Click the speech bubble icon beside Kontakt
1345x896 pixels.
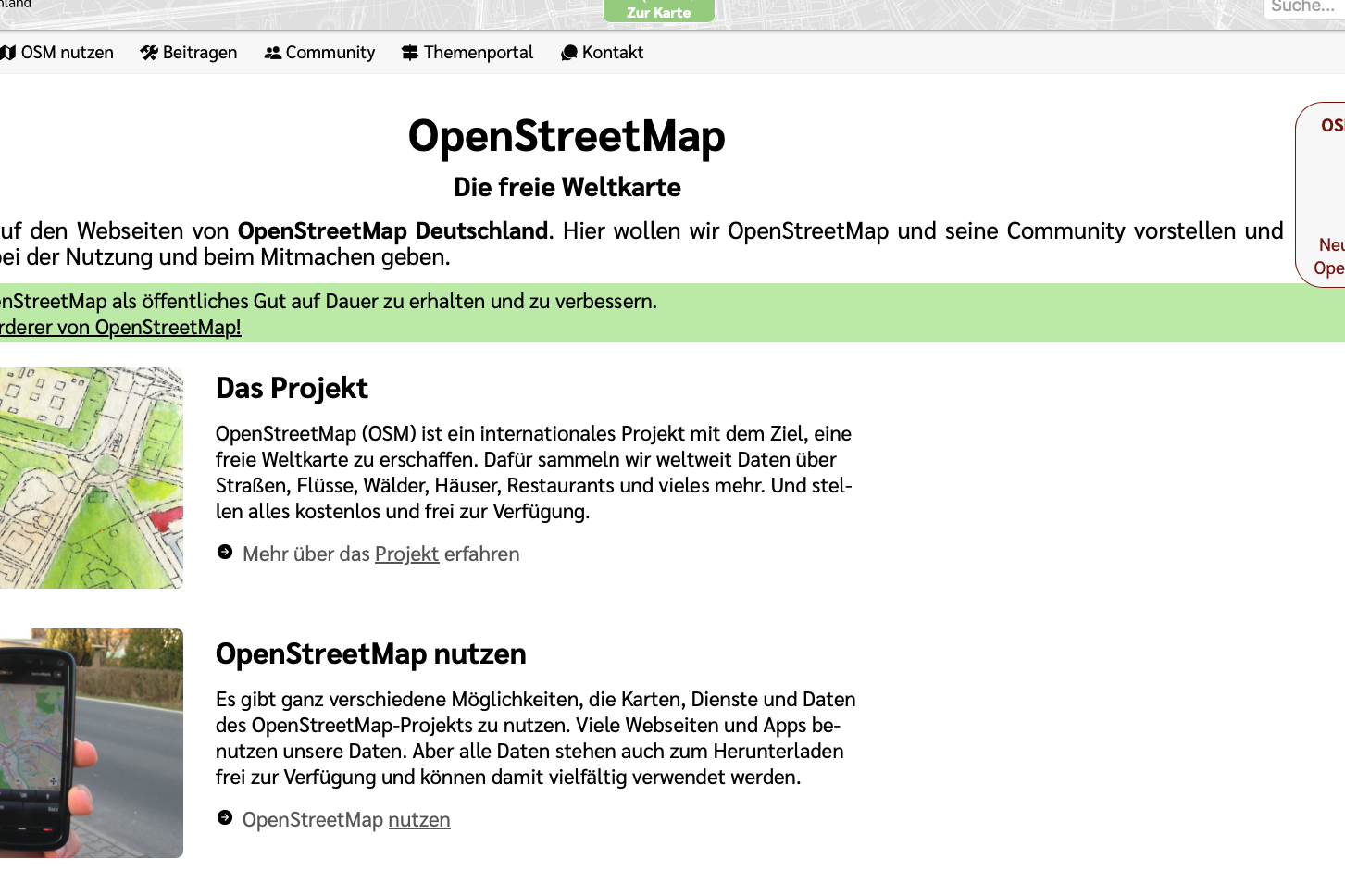pyautogui.click(x=569, y=53)
